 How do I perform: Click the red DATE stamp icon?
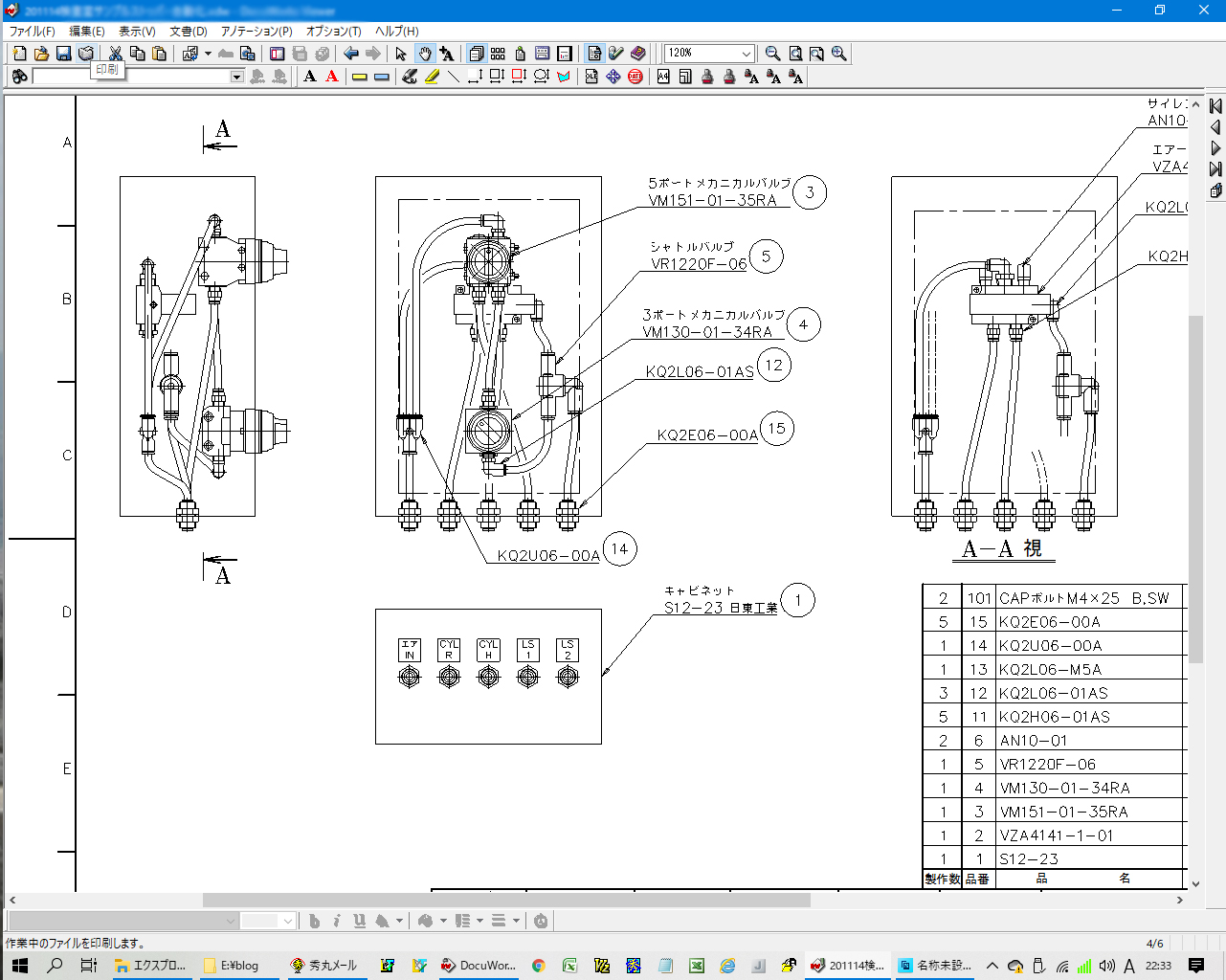click(635, 77)
